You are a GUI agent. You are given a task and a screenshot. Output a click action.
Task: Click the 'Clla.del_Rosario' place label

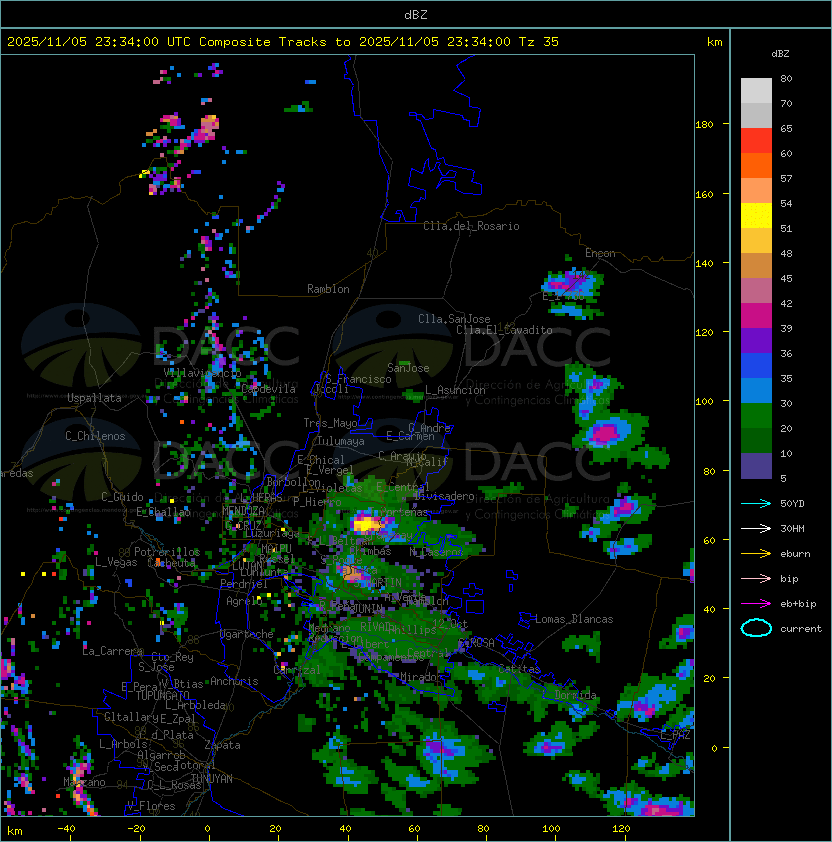pos(471,226)
